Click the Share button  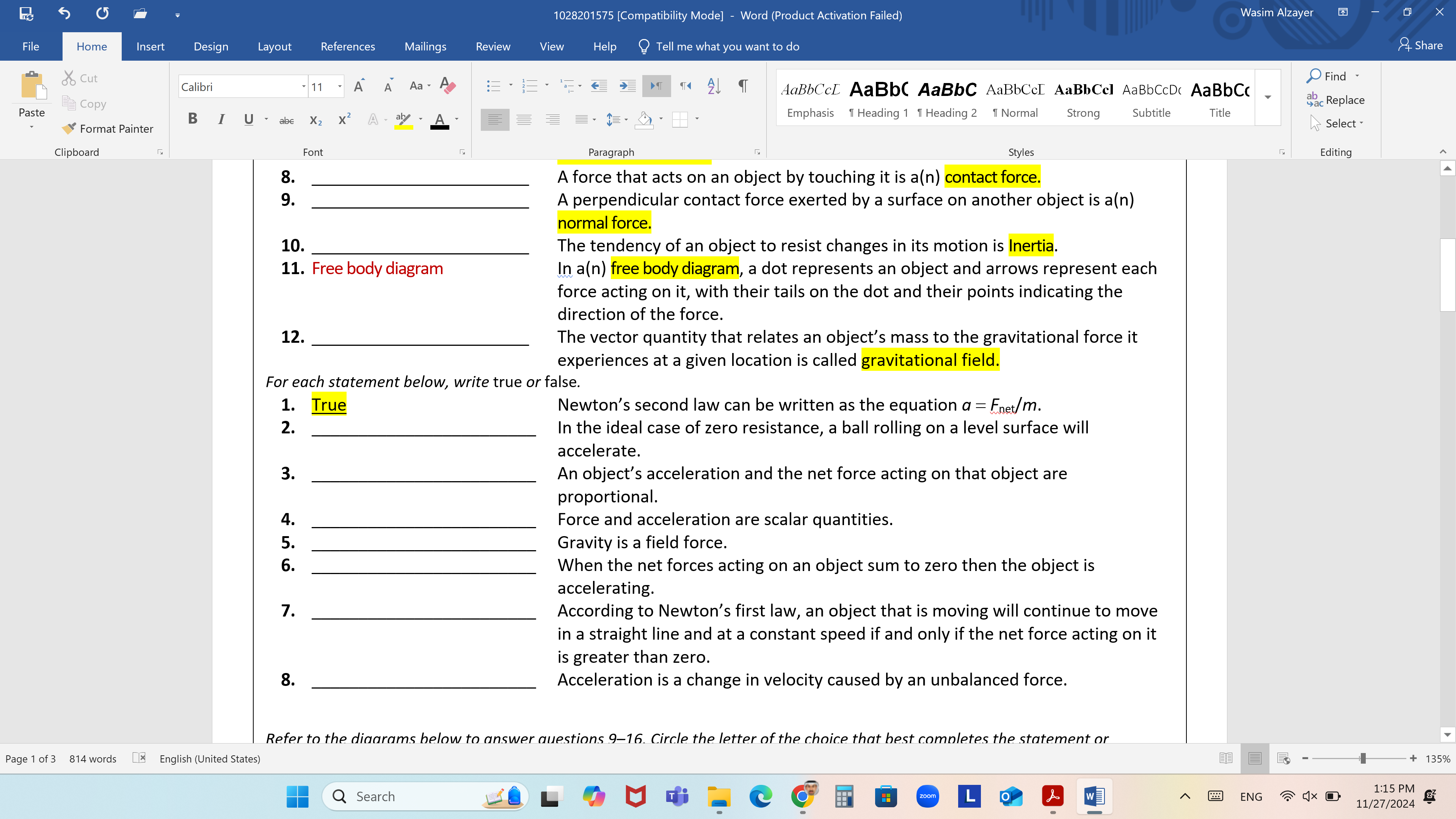pyautogui.click(x=1420, y=45)
